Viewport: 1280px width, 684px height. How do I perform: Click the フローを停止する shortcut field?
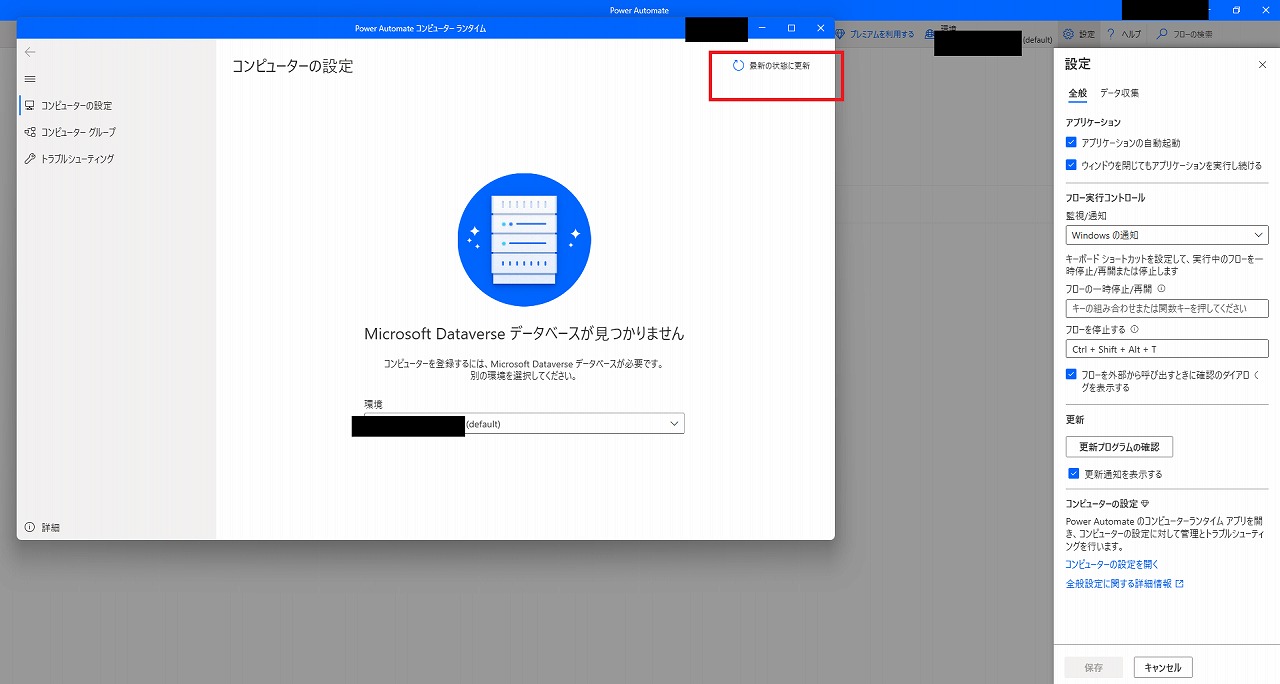tap(1166, 348)
